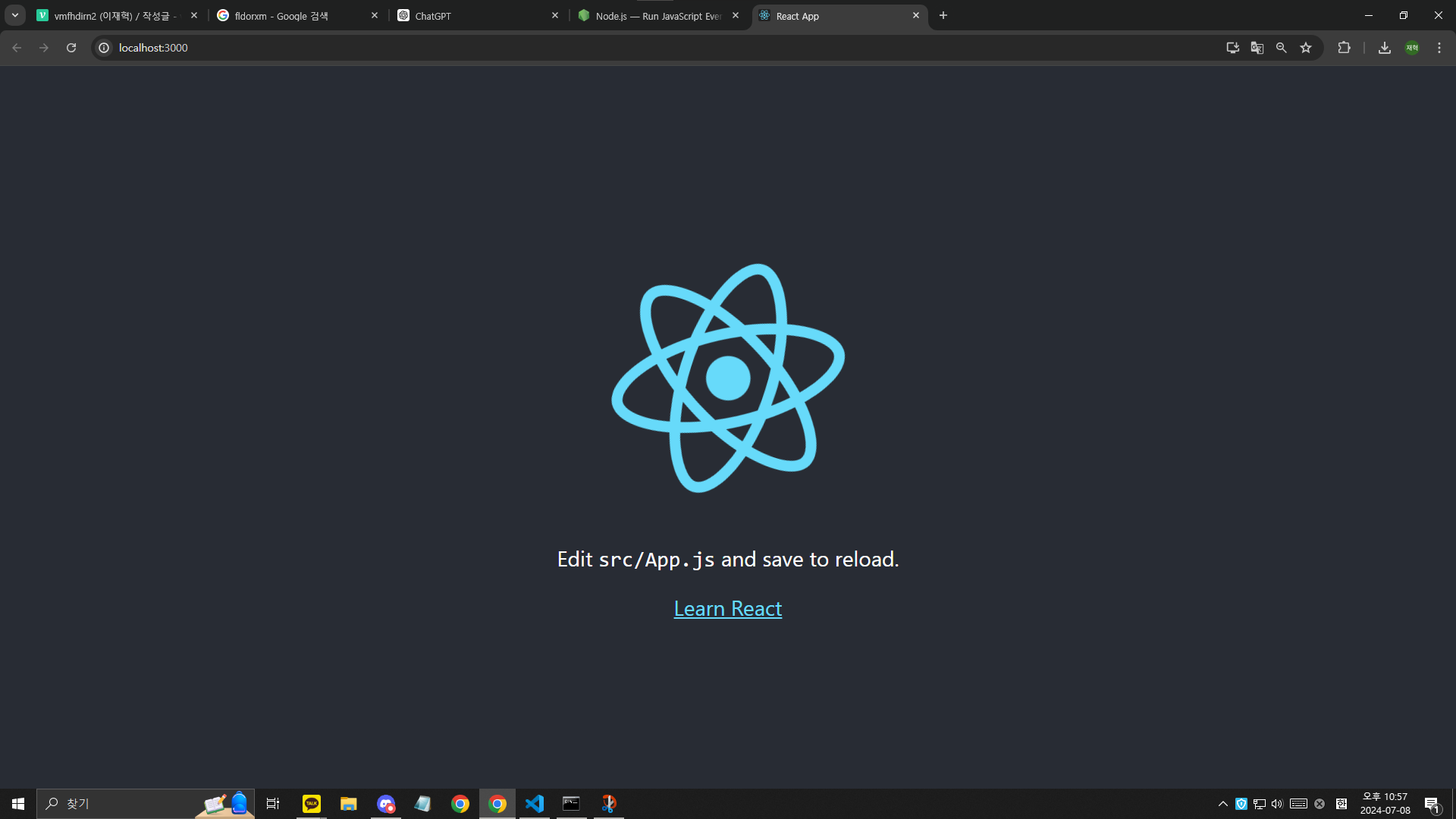Expand hidden icons in the system tray

(1222, 803)
